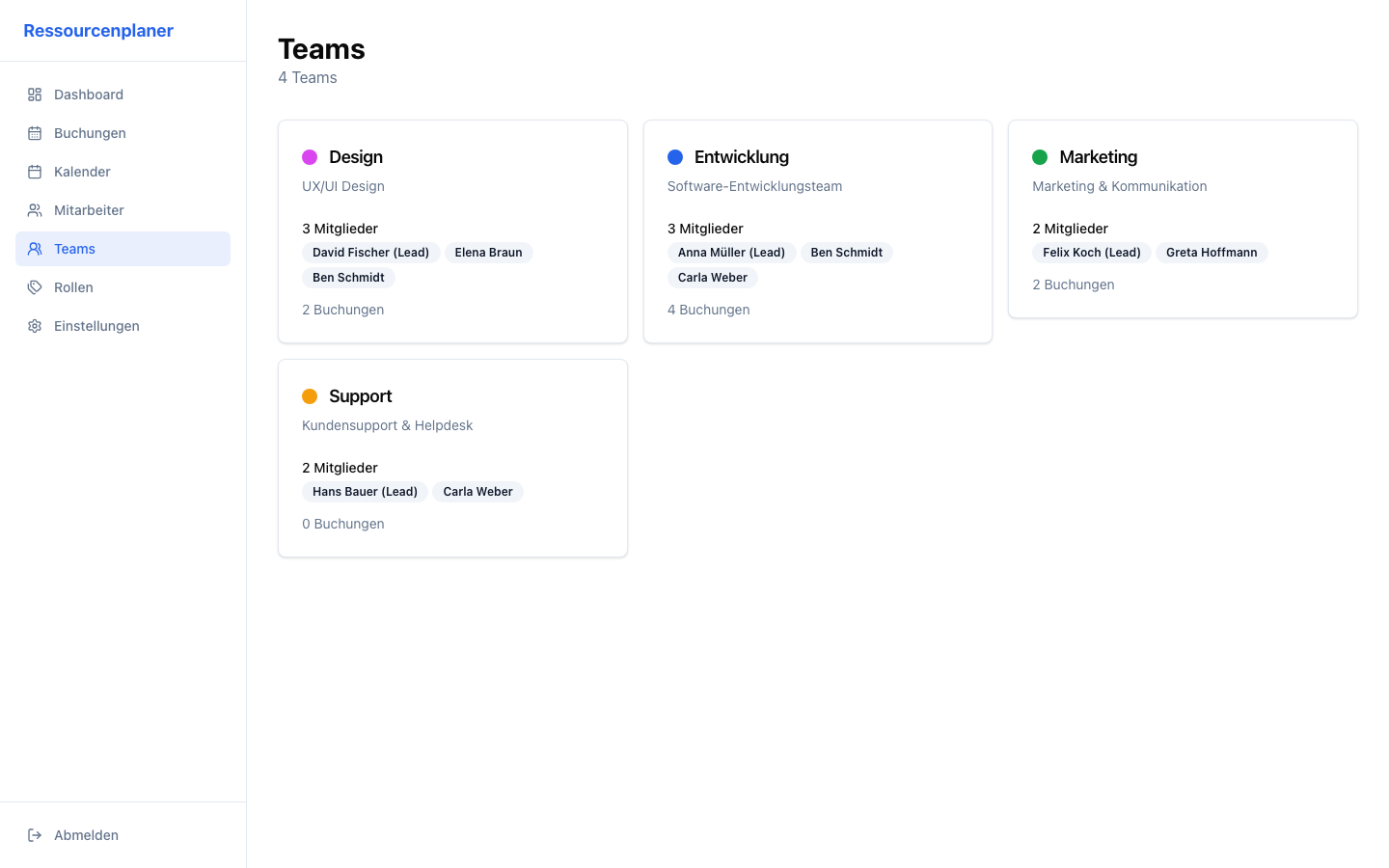Select the David Fischer (Lead) member chip
Viewport: 1389px width, 868px height.
click(x=370, y=252)
